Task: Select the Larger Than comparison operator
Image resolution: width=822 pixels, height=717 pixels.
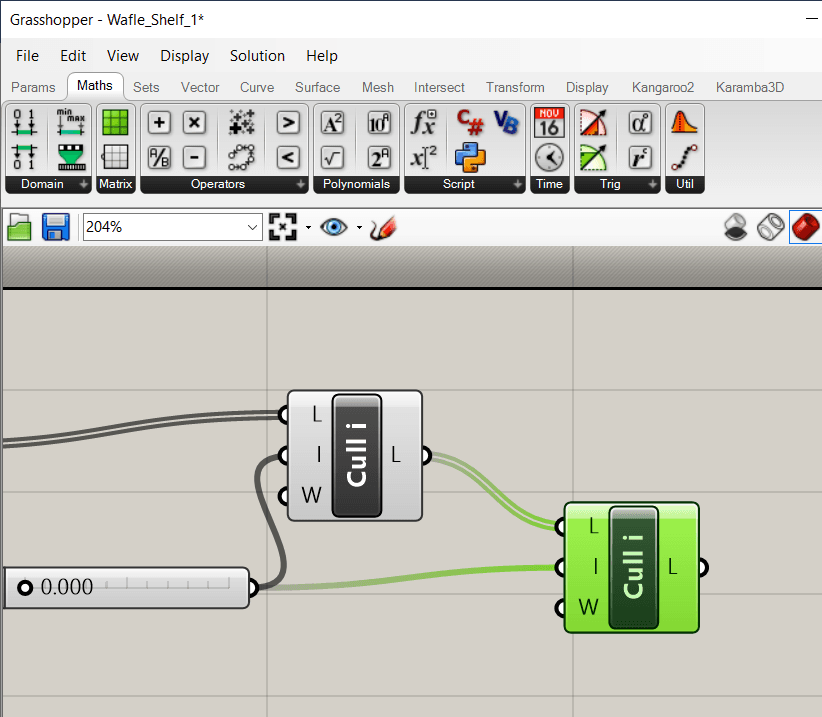Action: tap(288, 122)
